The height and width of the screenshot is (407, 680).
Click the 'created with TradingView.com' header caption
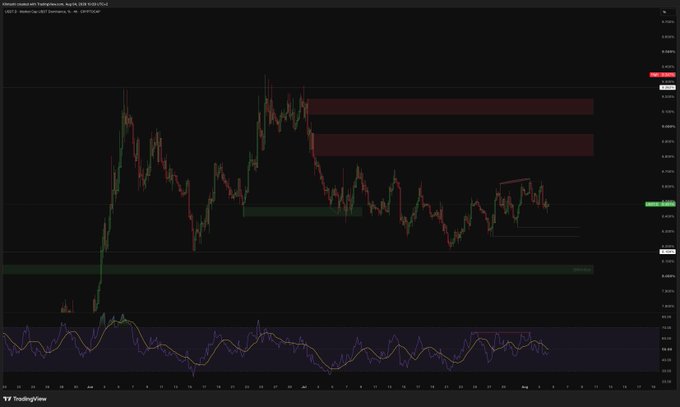click(56, 4)
